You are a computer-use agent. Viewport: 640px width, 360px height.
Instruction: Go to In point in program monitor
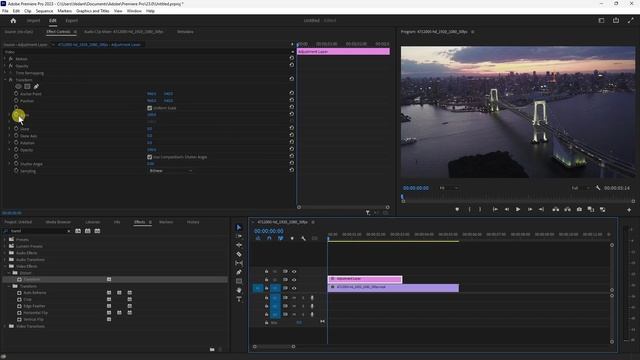[495, 209]
